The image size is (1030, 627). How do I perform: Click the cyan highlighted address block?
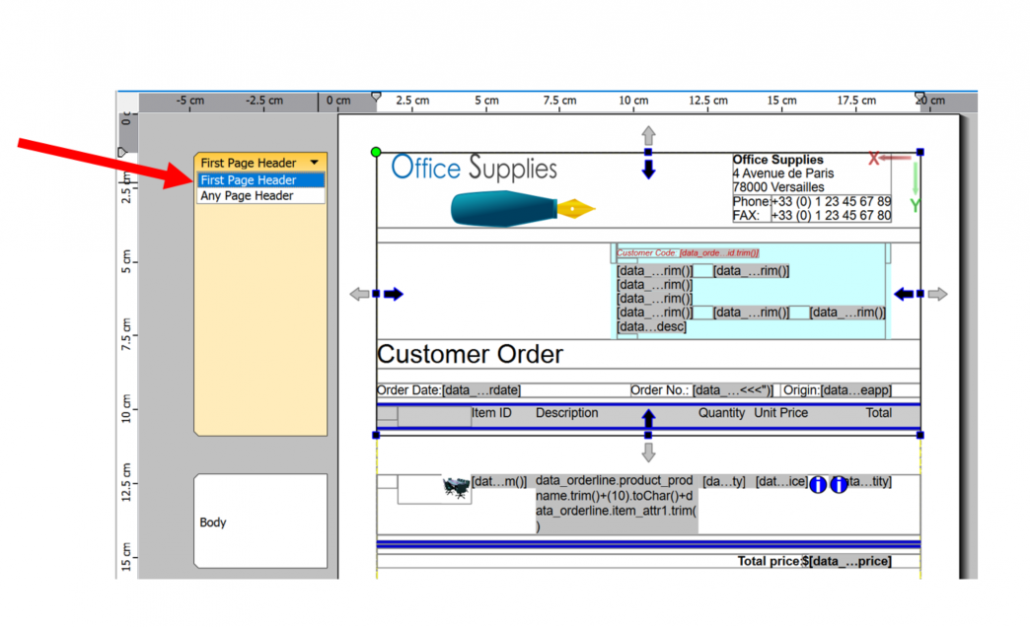[x=750, y=290]
